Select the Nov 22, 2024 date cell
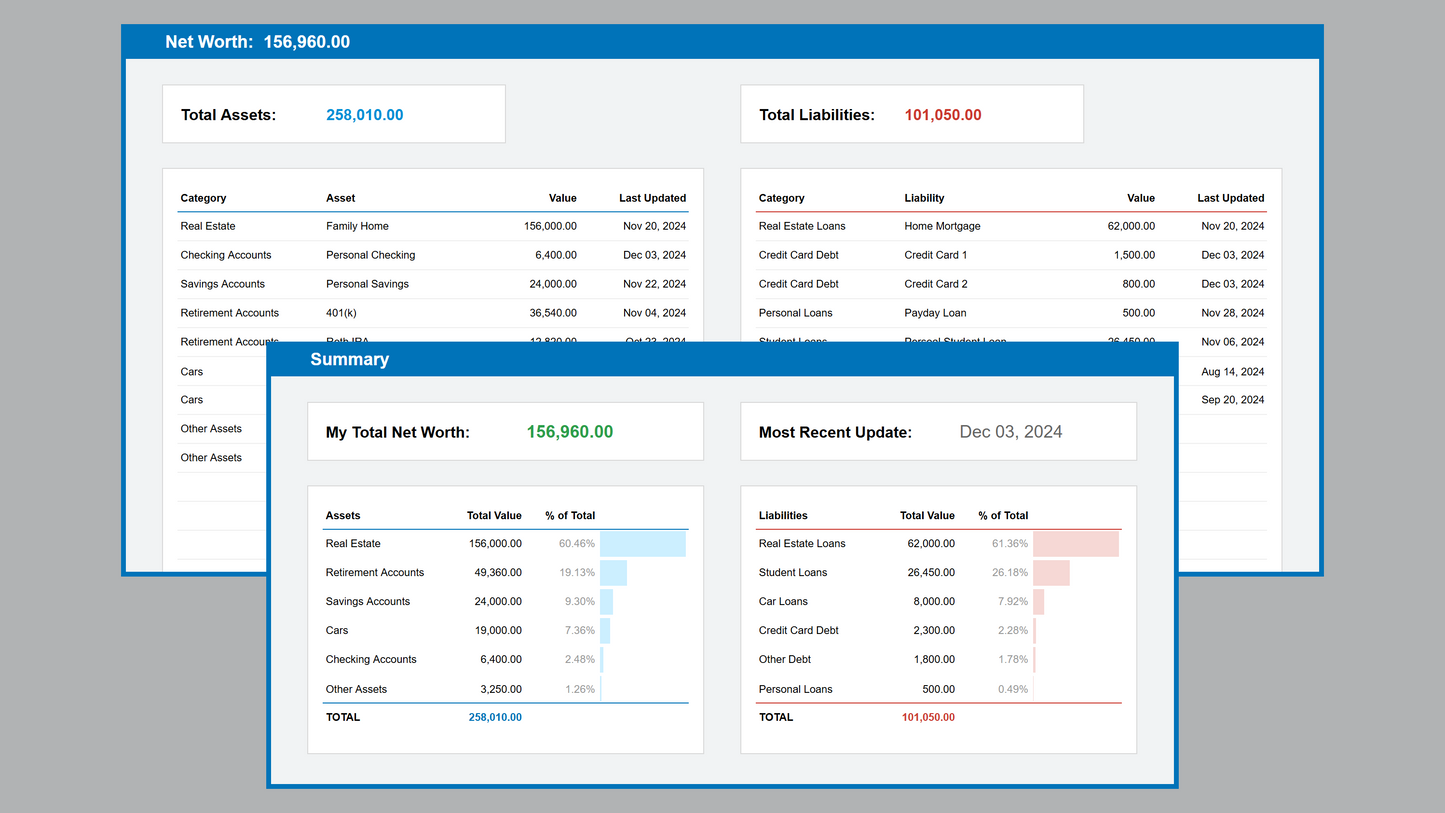Image resolution: width=1445 pixels, height=813 pixels. tap(654, 284)
